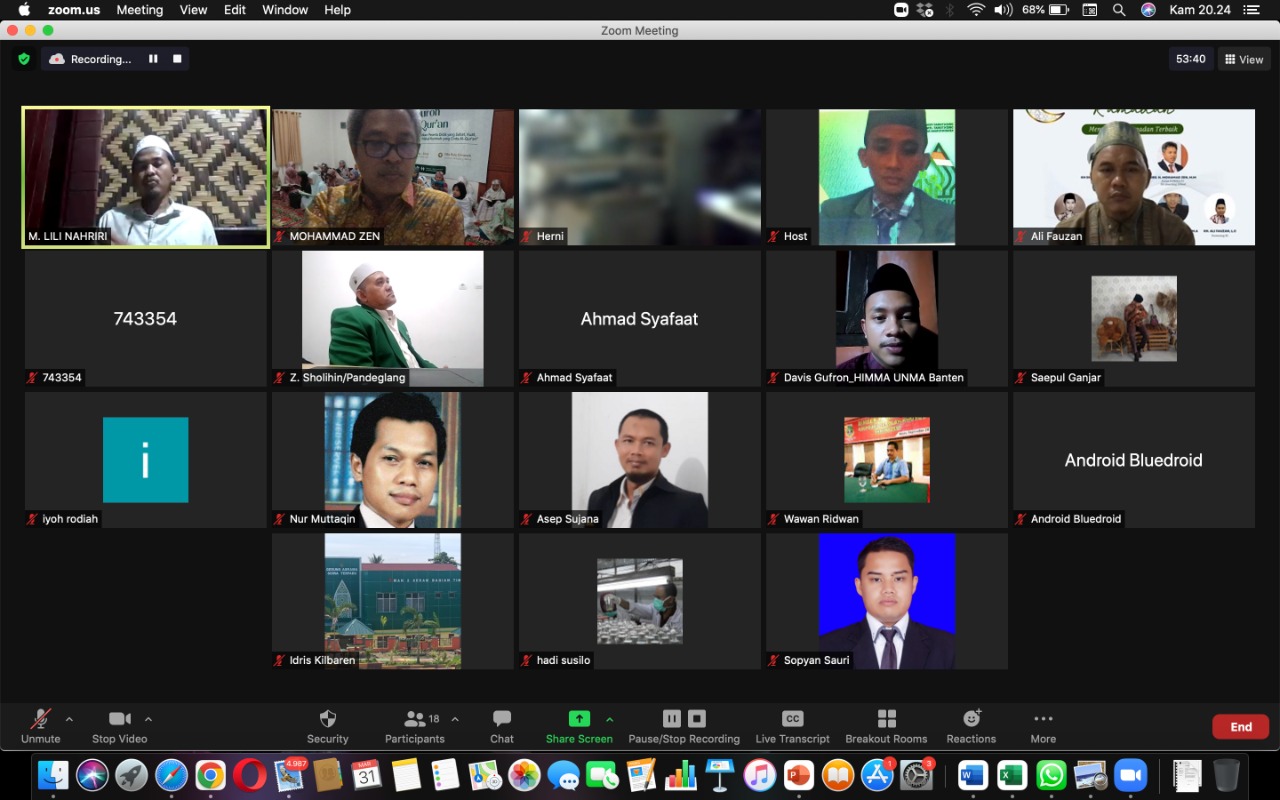Expand video options arrow beside Stop Video

[x=148, y=719]
